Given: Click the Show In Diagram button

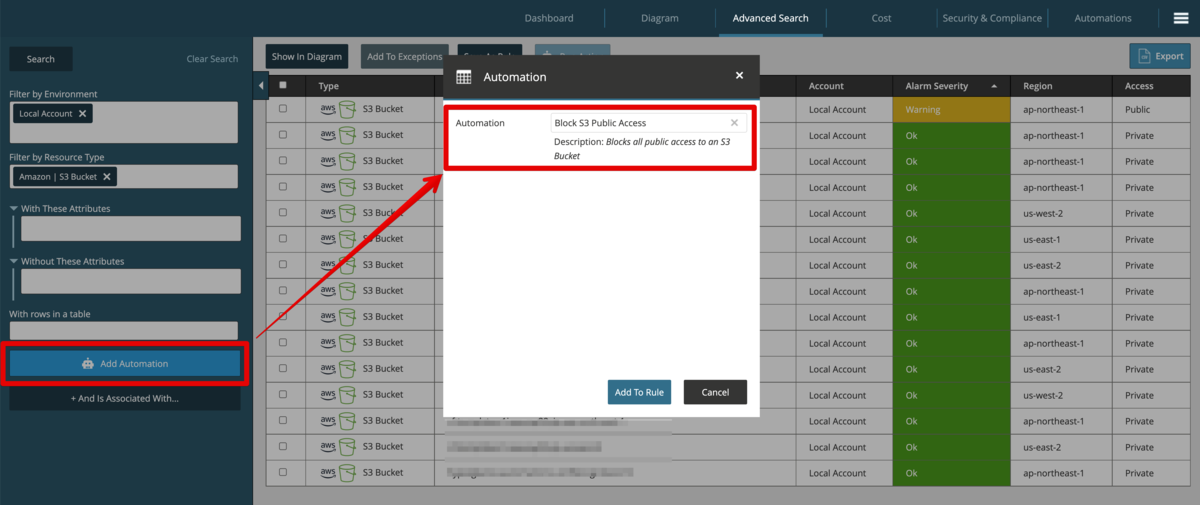Looking at the screenshot, I should [307, 57].
